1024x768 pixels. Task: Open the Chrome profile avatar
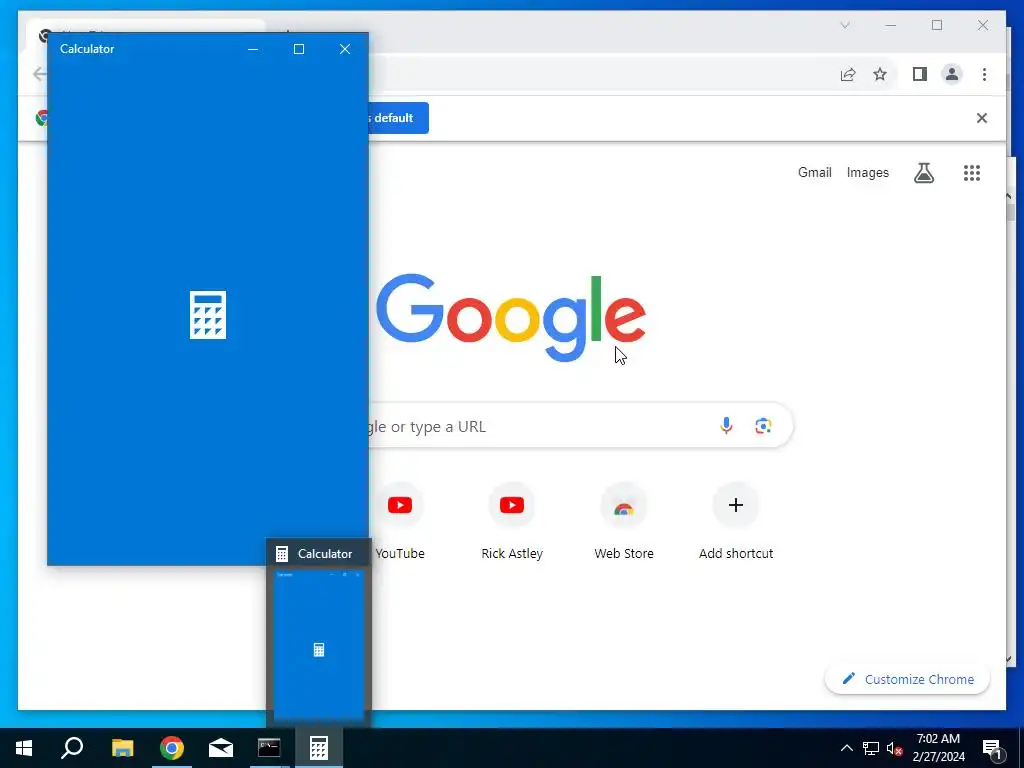(x=952, y=74)
